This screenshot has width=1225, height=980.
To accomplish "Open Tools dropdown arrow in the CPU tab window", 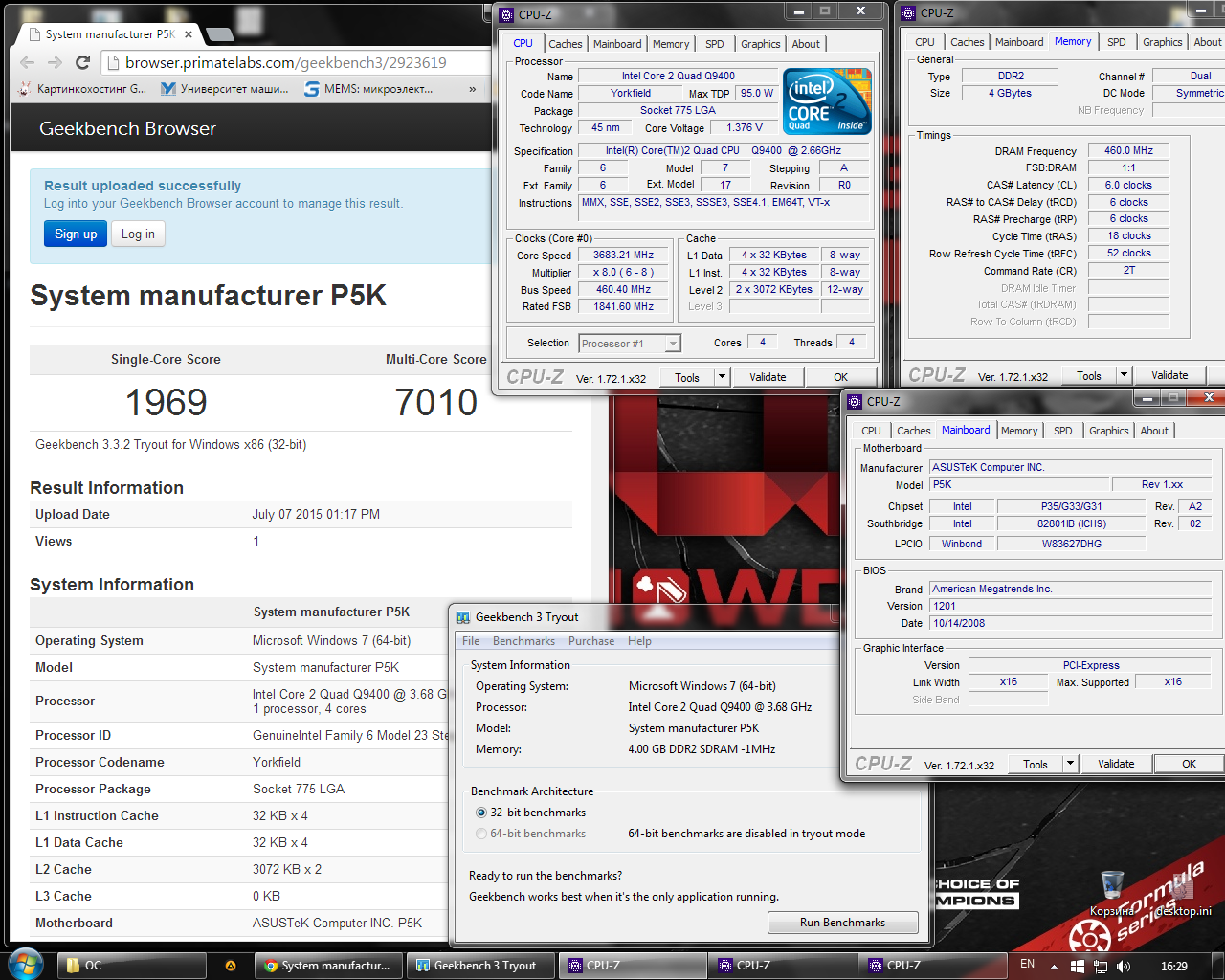I will point(723,377).
